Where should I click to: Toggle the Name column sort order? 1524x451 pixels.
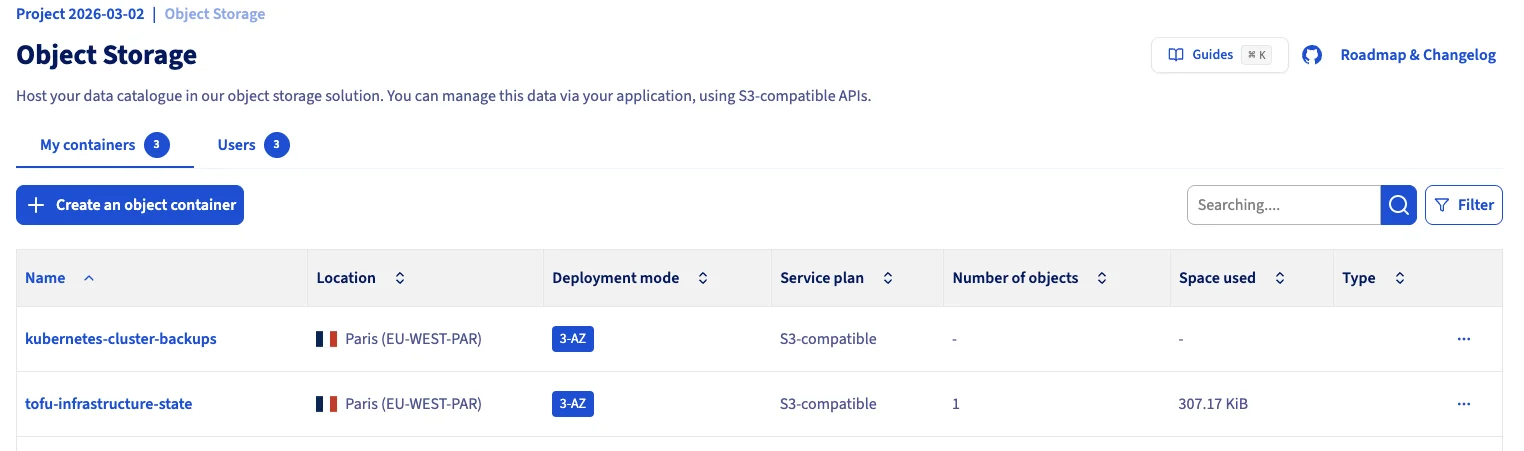(x=89, y=278)
